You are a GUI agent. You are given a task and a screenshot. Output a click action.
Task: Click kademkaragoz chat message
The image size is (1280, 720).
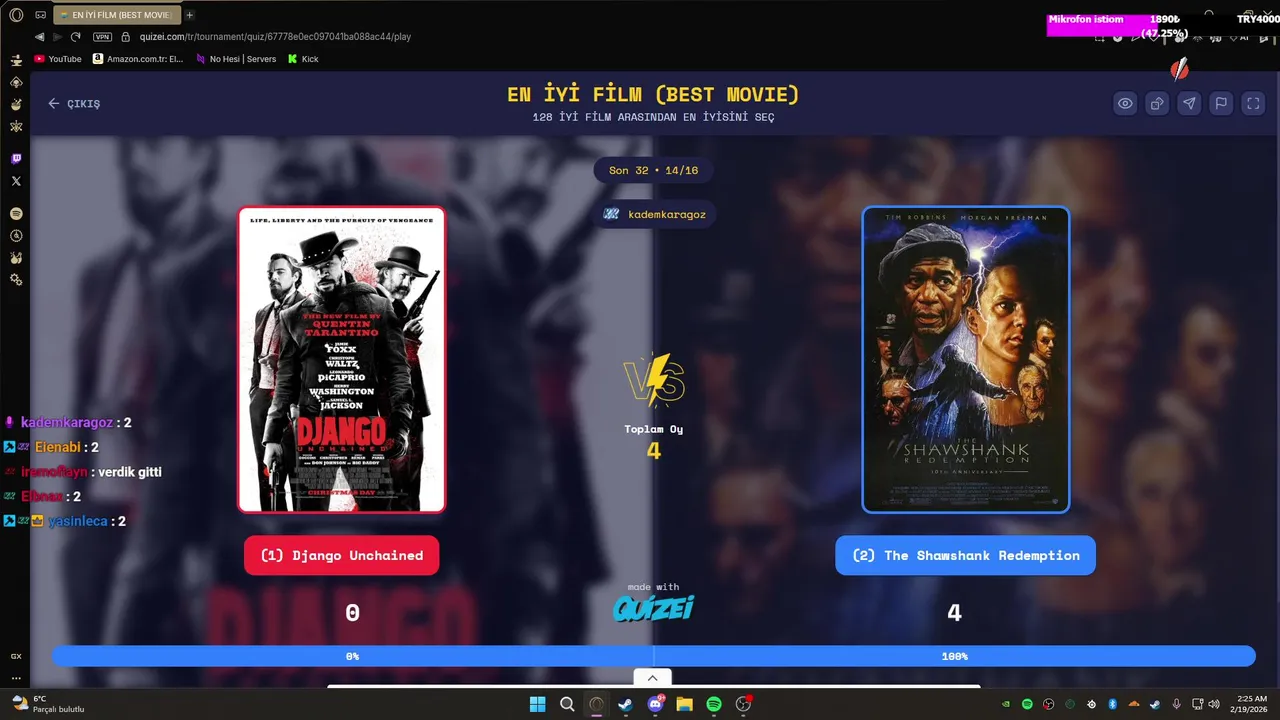pos(68,423)
